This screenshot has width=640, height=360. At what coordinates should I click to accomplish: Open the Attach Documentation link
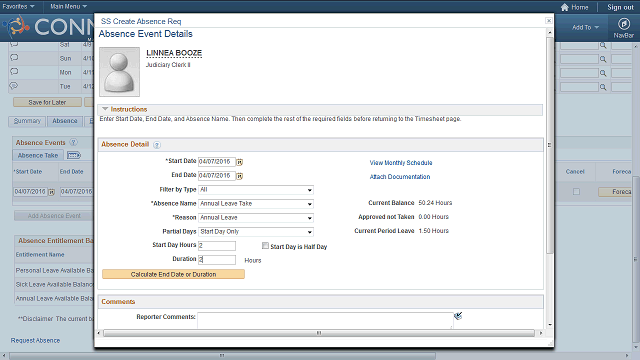pyautogui.click(x=400, y=177)
